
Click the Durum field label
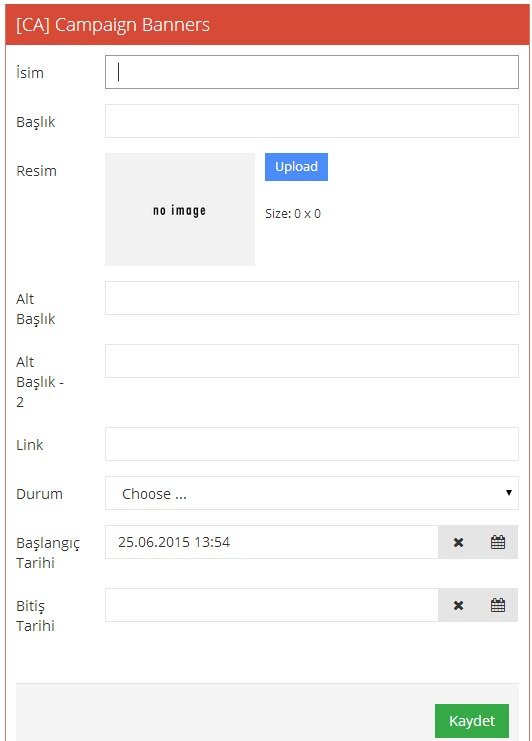(x=39, y=494)
